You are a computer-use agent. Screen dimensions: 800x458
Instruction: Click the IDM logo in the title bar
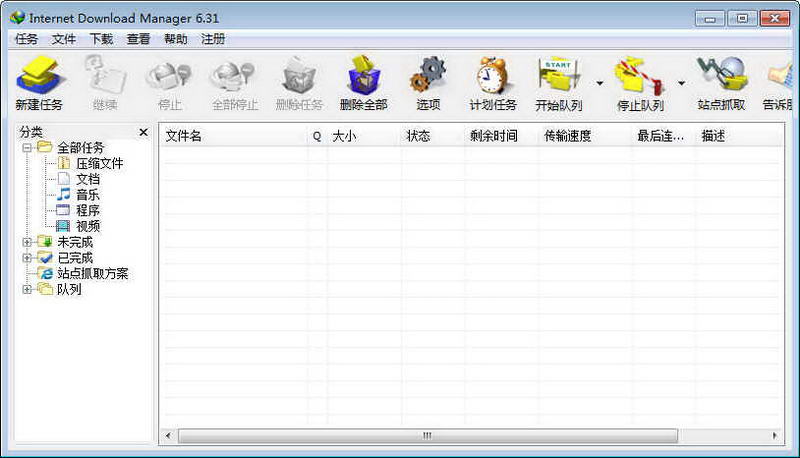pyautogui.click(x=17, y=18)
